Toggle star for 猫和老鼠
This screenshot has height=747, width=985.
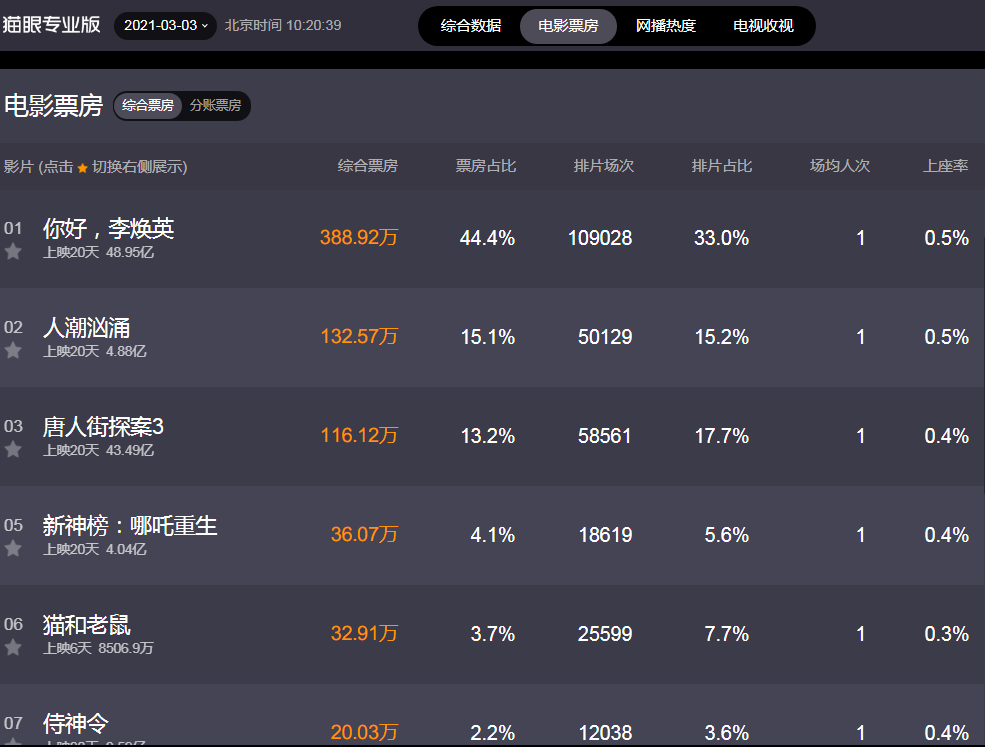[x=13, y=648]
